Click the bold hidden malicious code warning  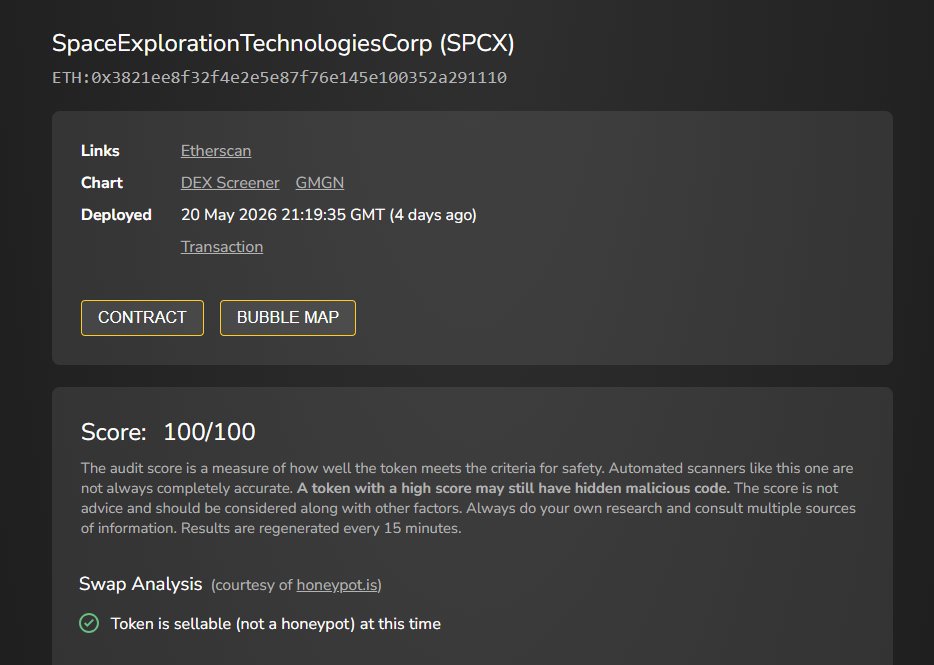[x=513, y=488]
